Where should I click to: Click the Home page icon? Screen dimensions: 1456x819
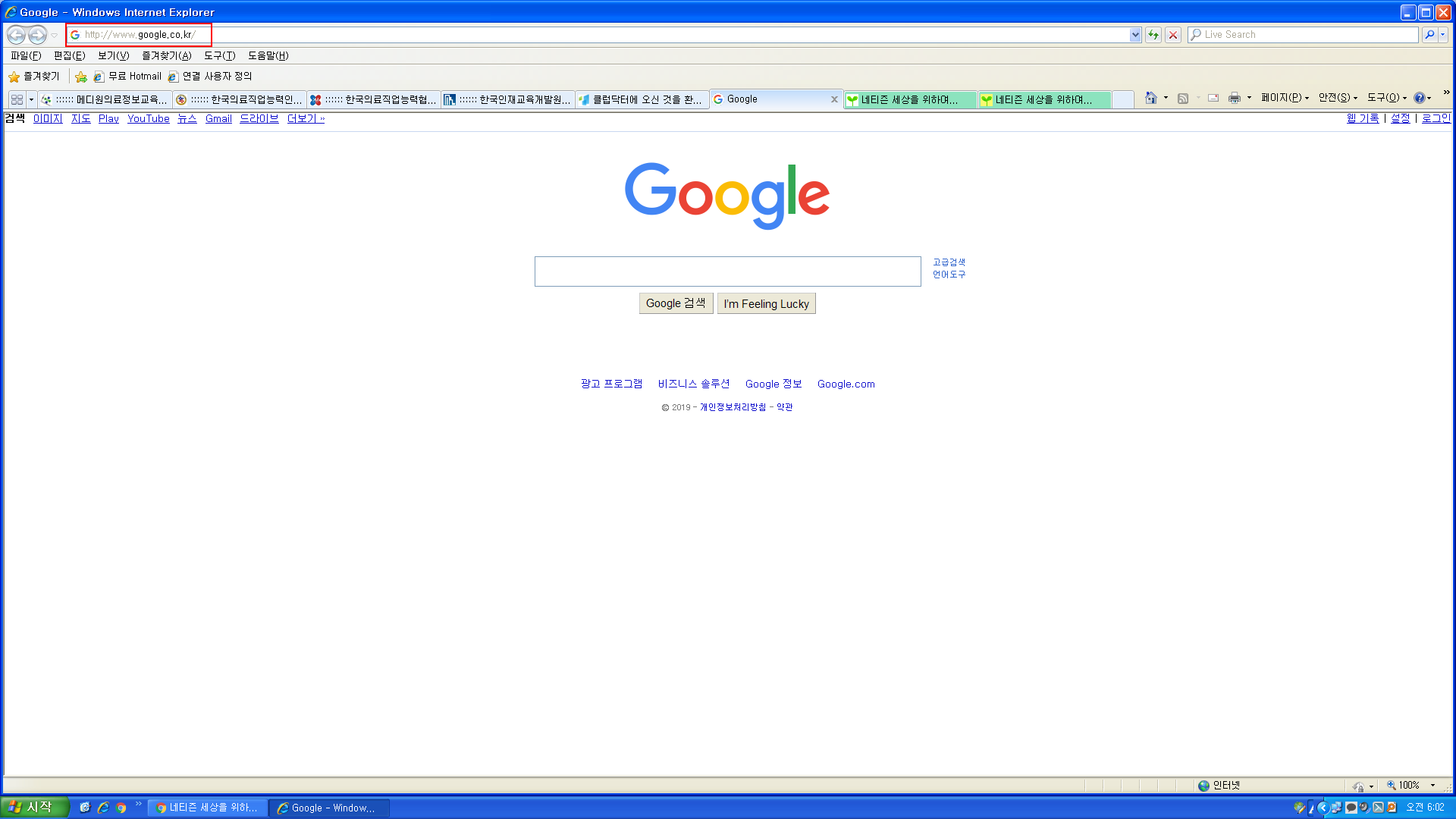1151,98
